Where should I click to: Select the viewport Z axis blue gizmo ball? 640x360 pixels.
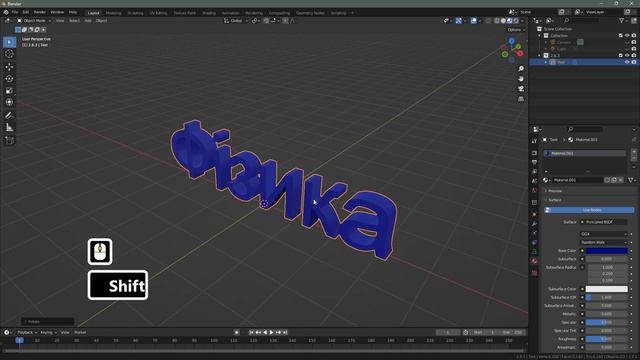pyautogui.click(x=511, y=41)
